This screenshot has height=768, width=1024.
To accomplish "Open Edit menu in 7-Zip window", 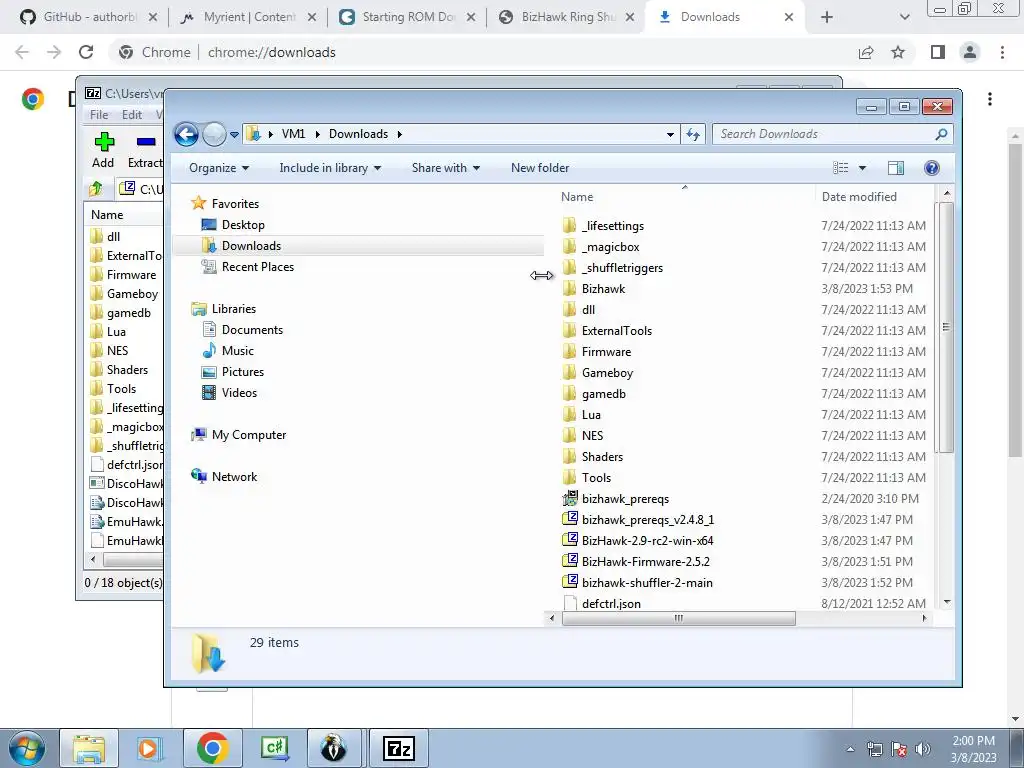I will click(x=131, y=114).
